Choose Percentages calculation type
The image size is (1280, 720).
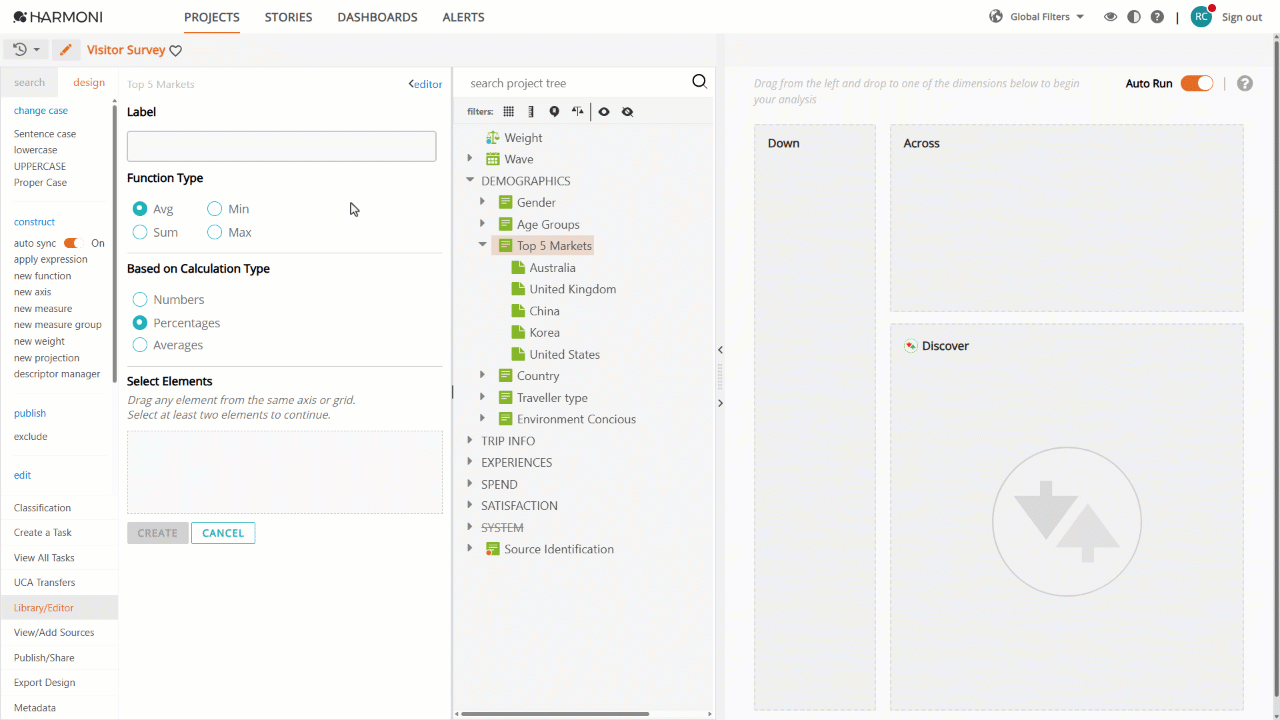pyautogui.click(x=140, y=323)
